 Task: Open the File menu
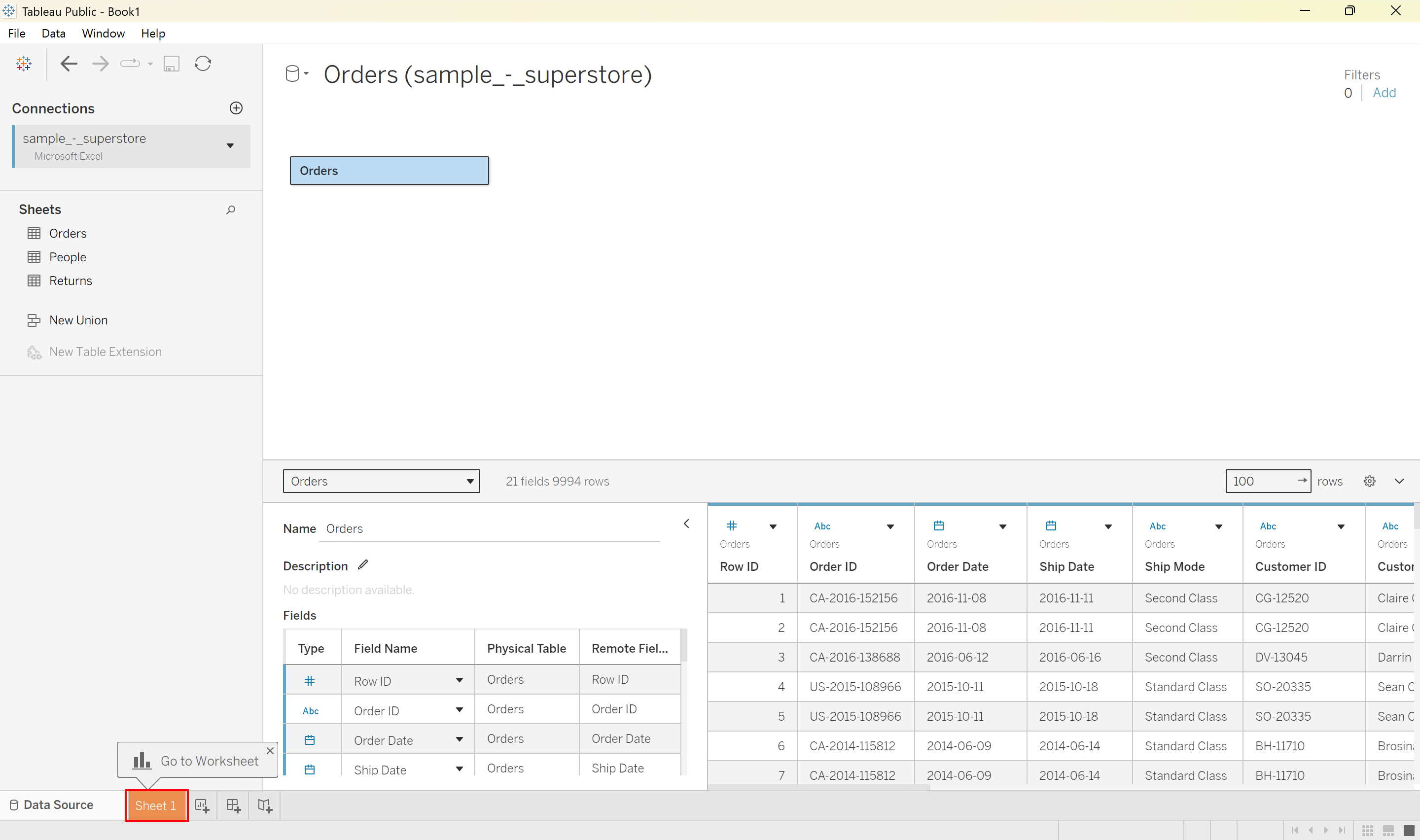coord(16,34)
